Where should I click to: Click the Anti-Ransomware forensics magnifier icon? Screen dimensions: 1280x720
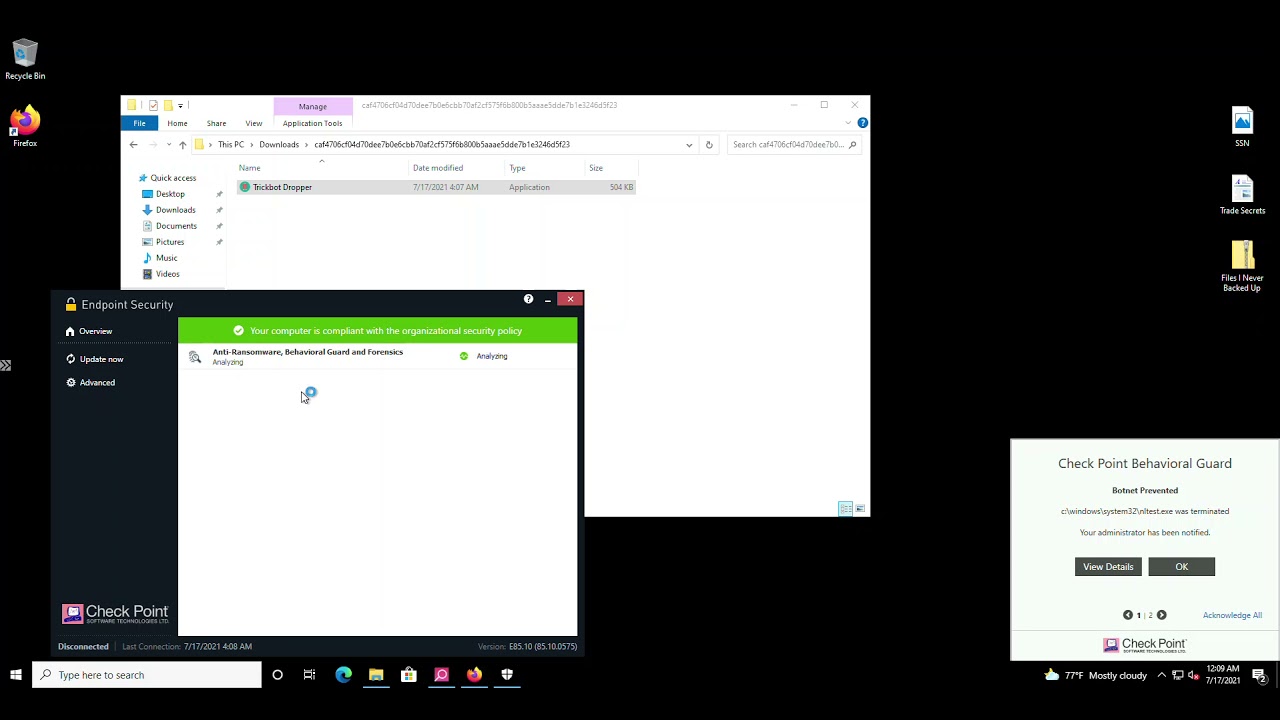195,357
